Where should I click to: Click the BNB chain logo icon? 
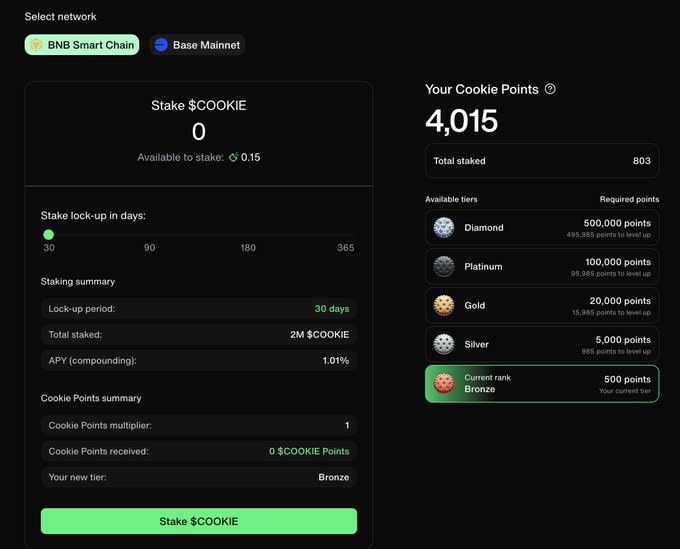pos(36,45)
